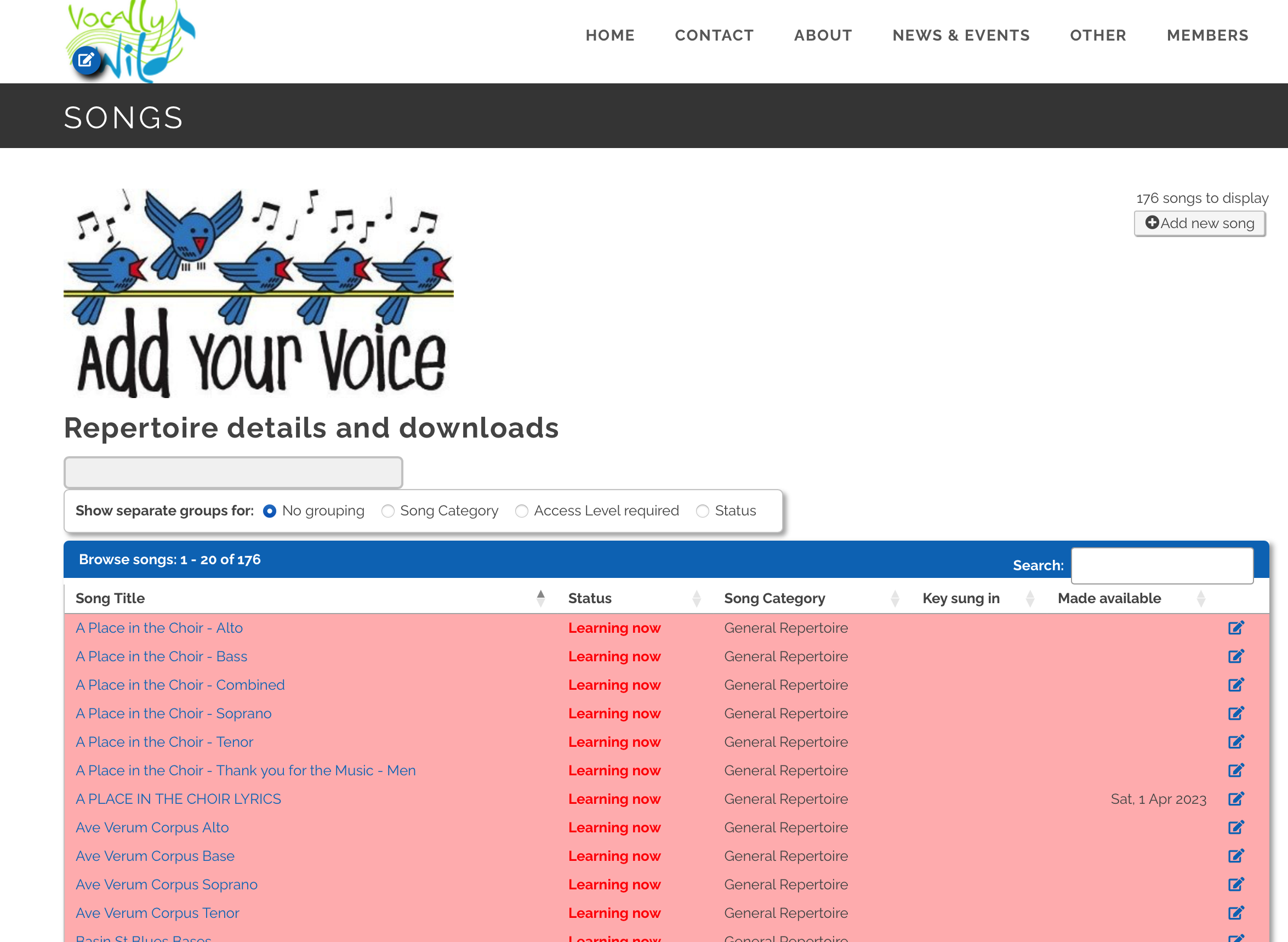Edit the song A Place in the Choir - Bass

click(1235, 656)
